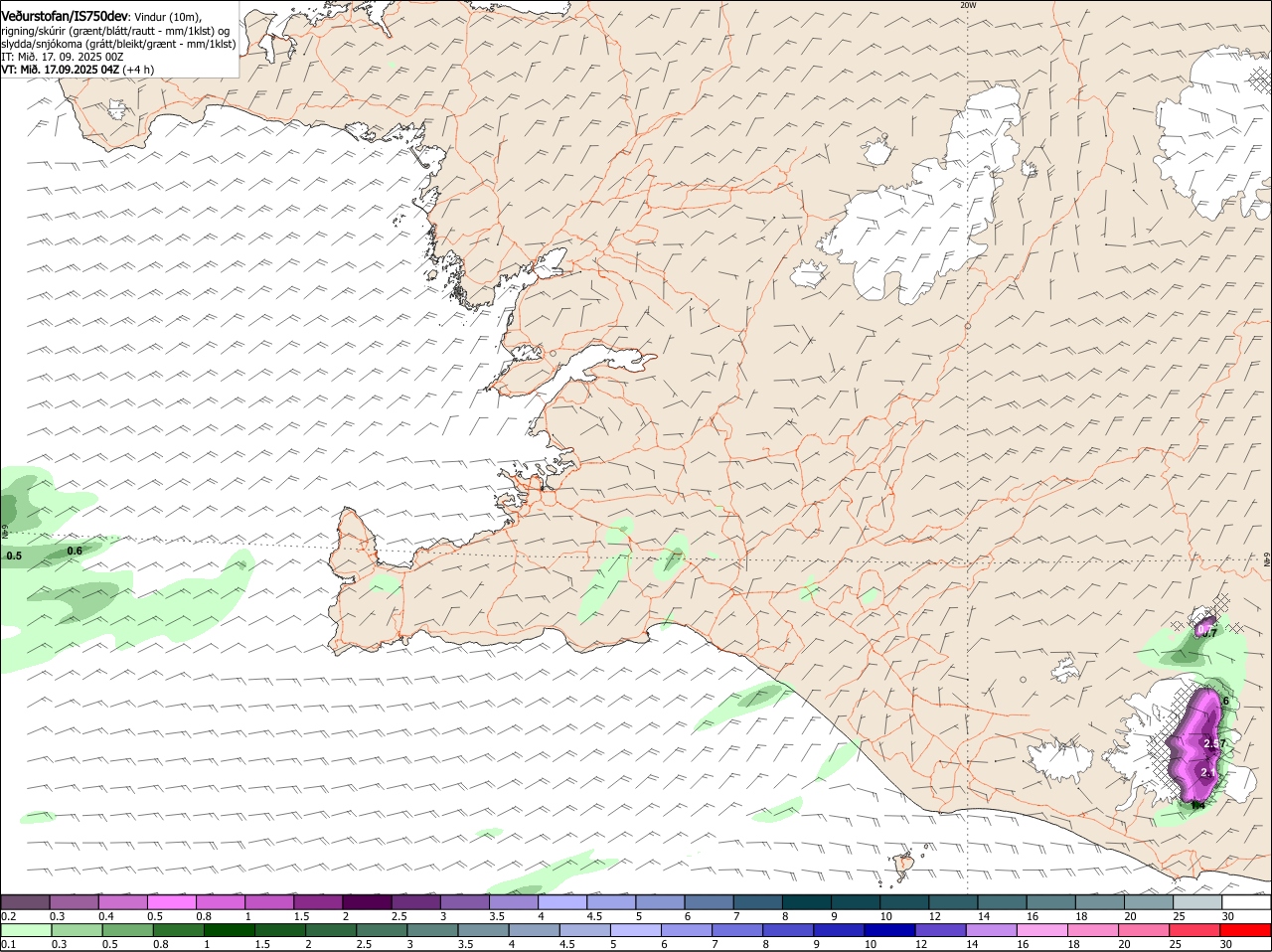Click the 6 value beside the purple area
The width and height of the screenshot is (1272, 952).
point(1226,701)
